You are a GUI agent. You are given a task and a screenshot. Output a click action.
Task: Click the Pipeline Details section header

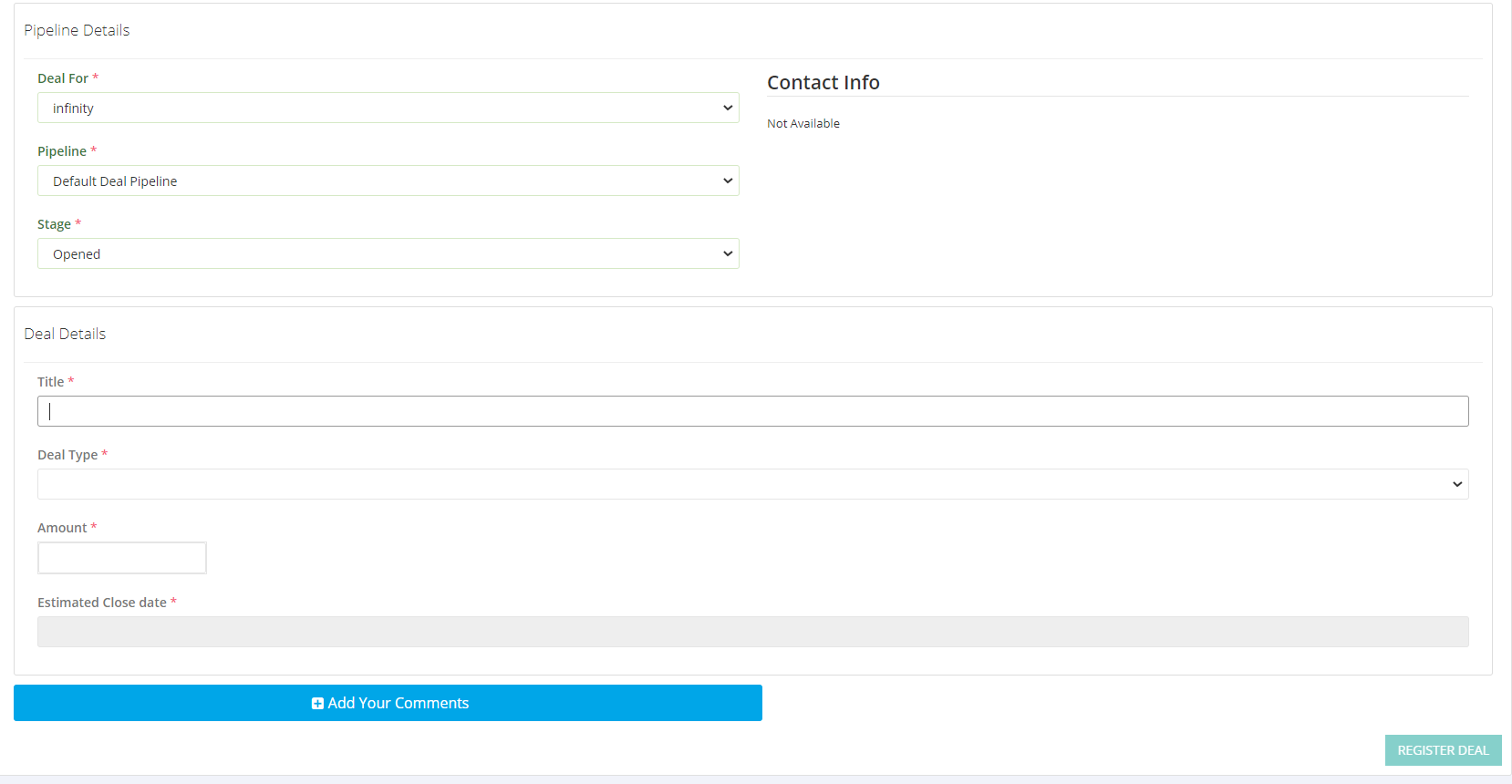pyautogui.click(x=77, y=30)
